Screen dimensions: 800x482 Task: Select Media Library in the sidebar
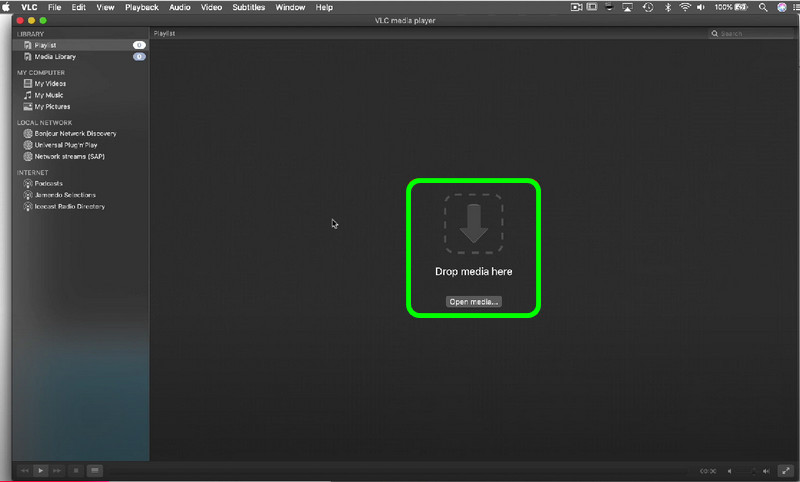point(55,57)
